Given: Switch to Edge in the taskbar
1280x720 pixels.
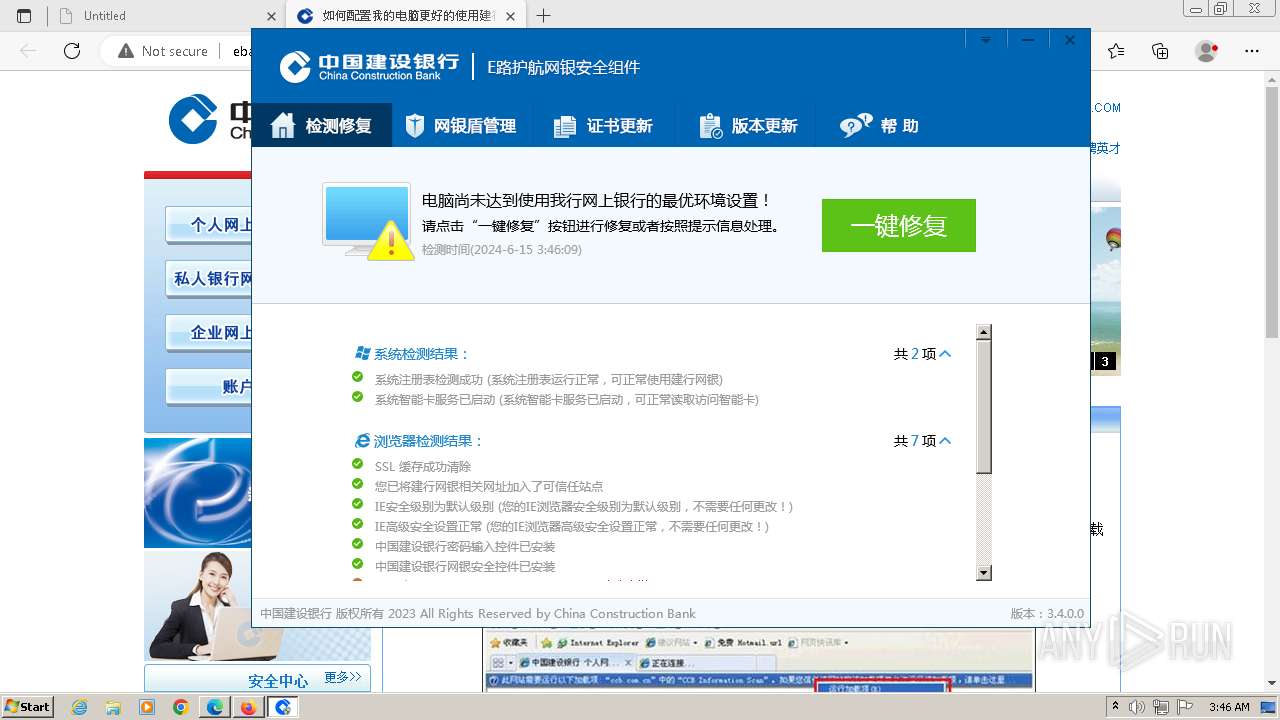Looking at the screenshot, I should coord(215,707).
